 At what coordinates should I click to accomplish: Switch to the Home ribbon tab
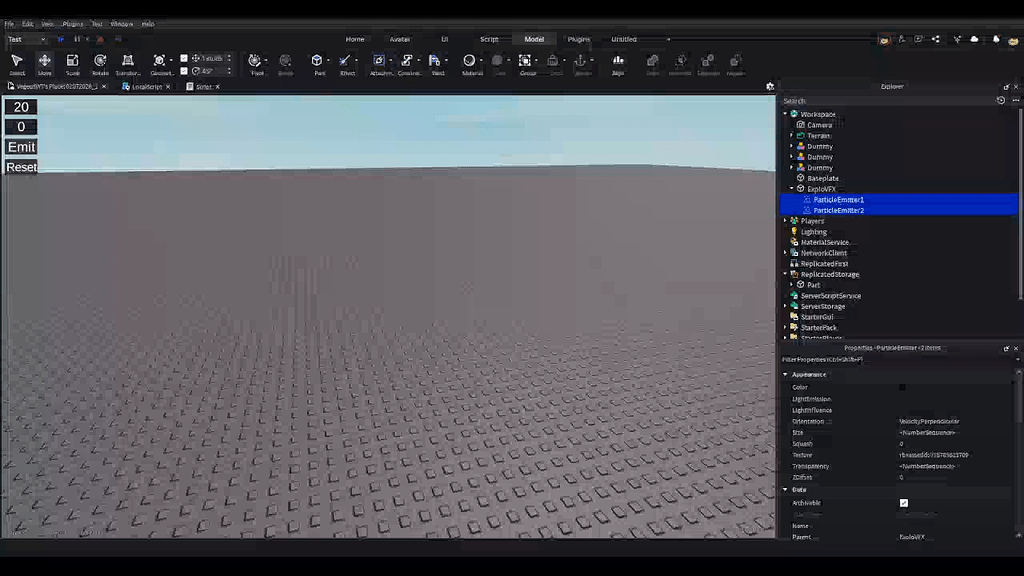(356, 39)
